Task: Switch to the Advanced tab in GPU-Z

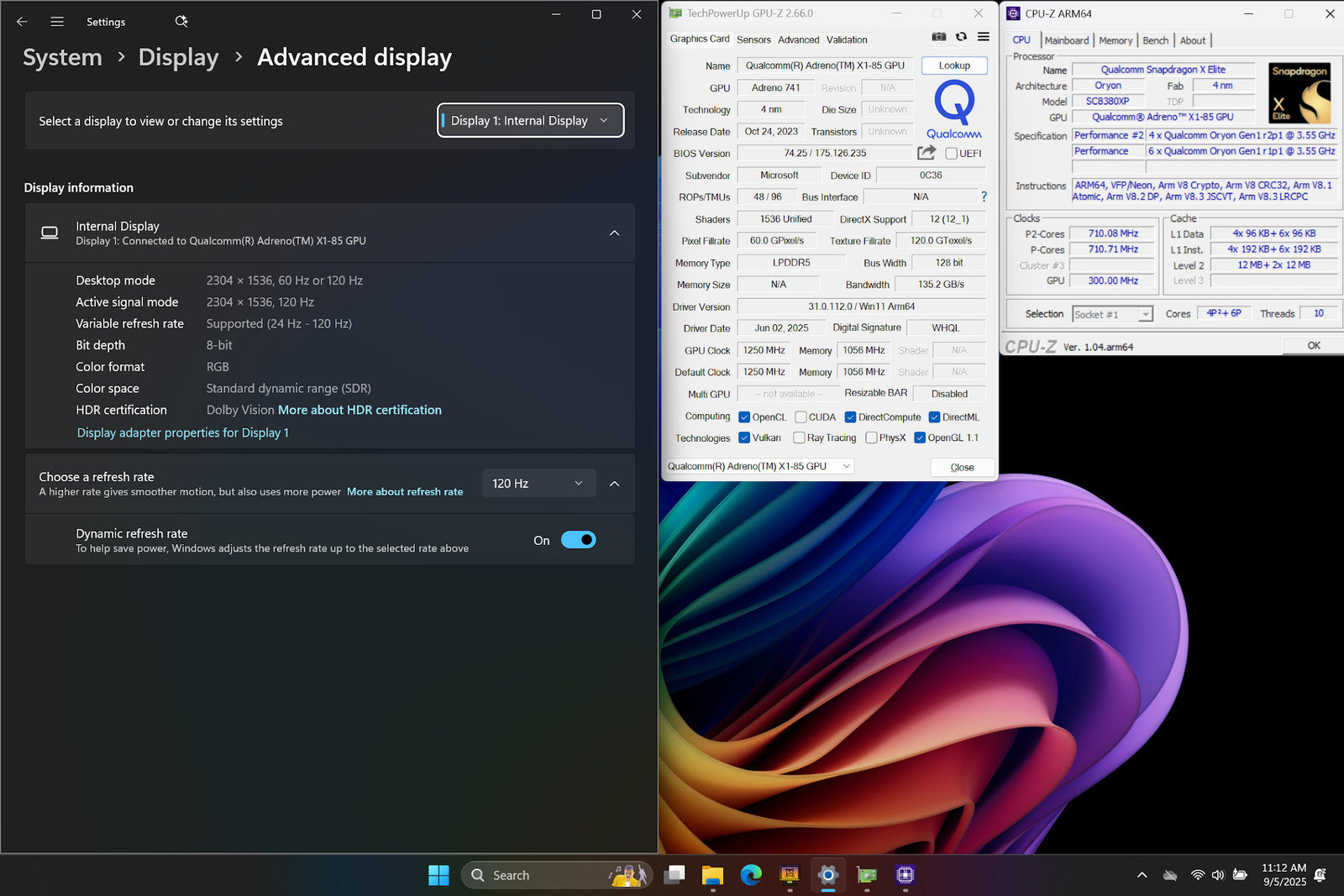Action: tap(798, 39)
